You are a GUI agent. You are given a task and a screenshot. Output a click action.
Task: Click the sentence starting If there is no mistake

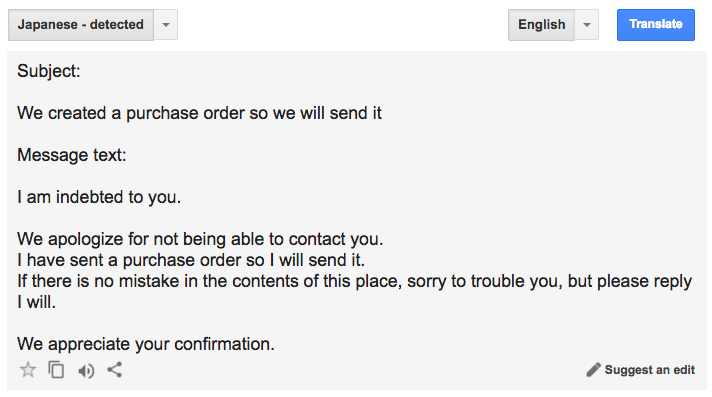tap(354, 281)
